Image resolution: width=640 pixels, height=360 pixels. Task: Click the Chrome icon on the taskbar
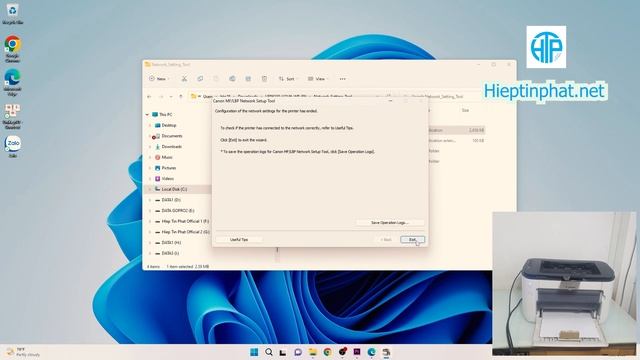point(327,352)
